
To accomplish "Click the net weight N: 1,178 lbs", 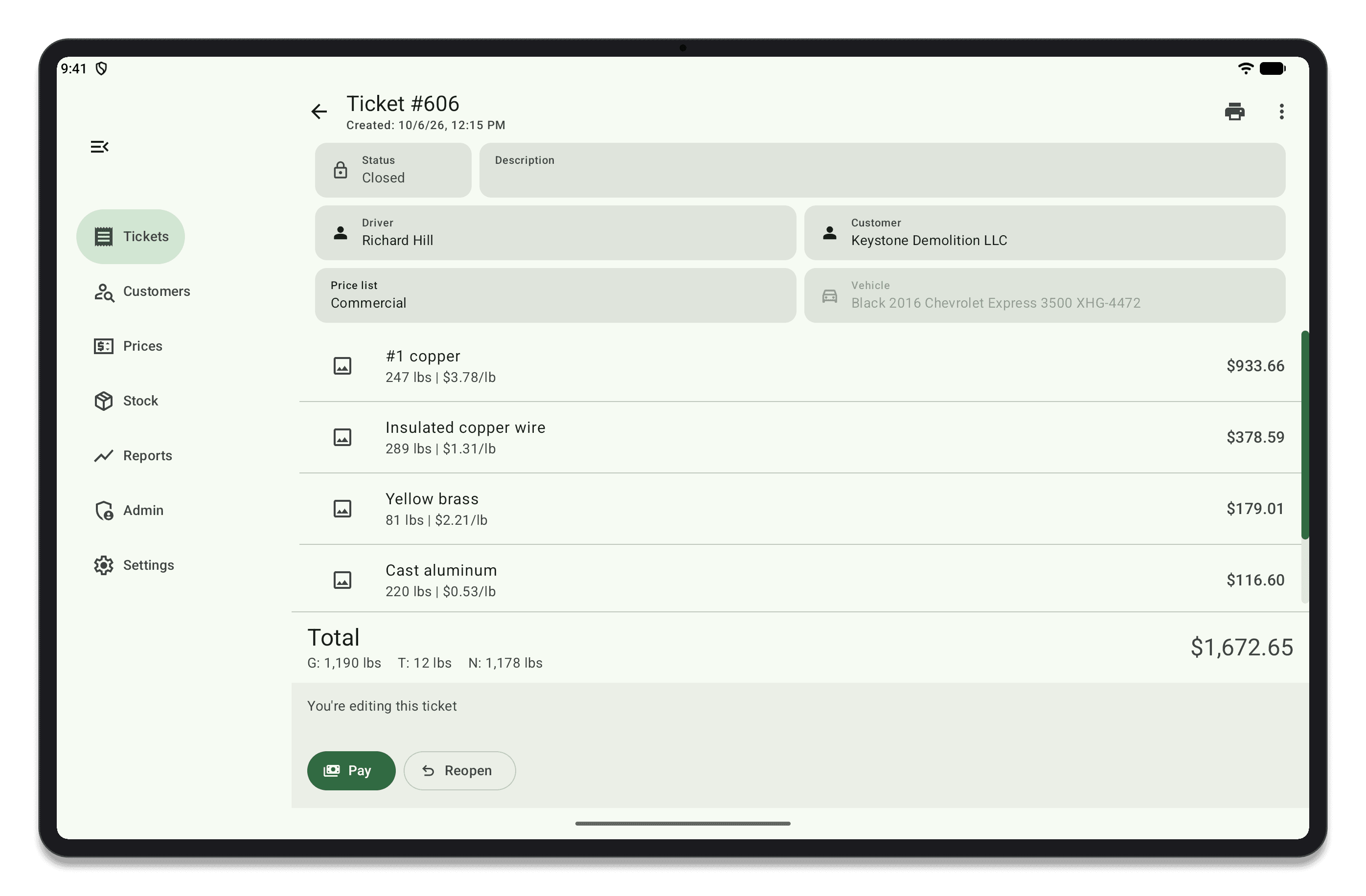I will pyautogui.click(x=505, y=663).
